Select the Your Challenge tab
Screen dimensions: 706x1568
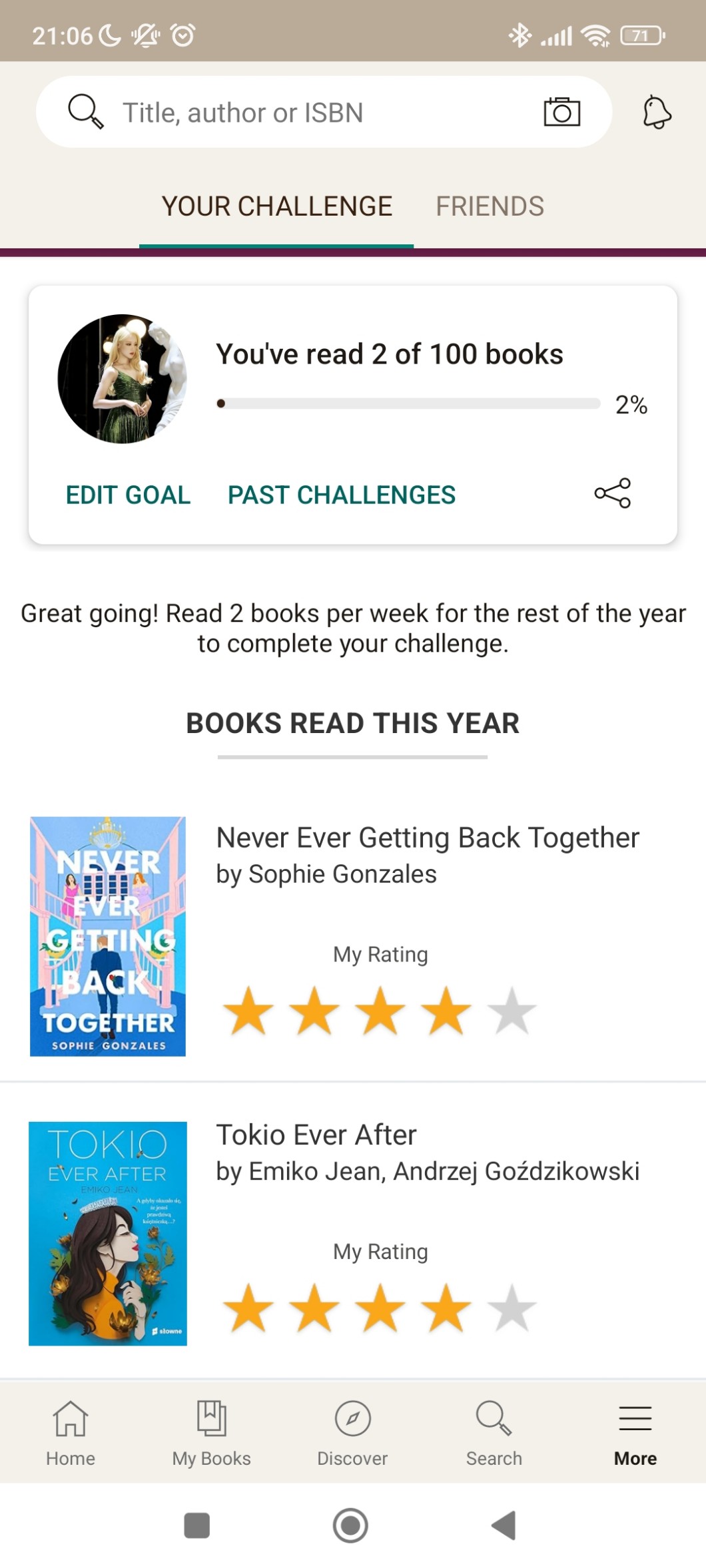pos(276,206)
